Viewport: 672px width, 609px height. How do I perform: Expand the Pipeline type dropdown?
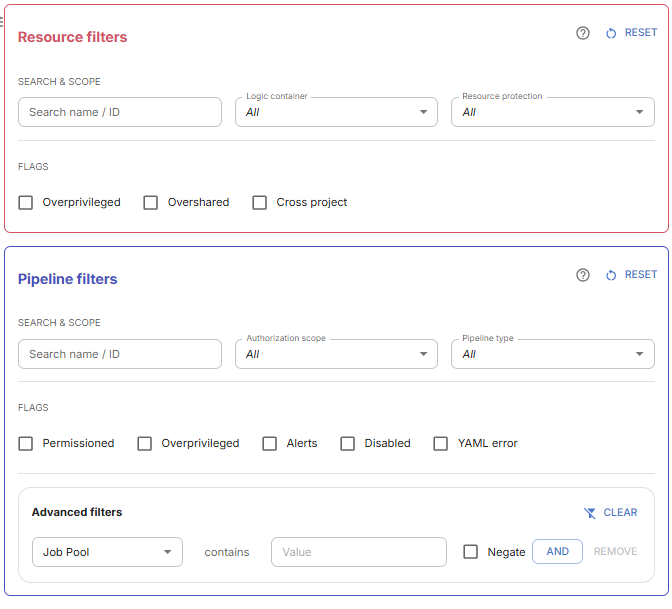(x=553, y=354)
